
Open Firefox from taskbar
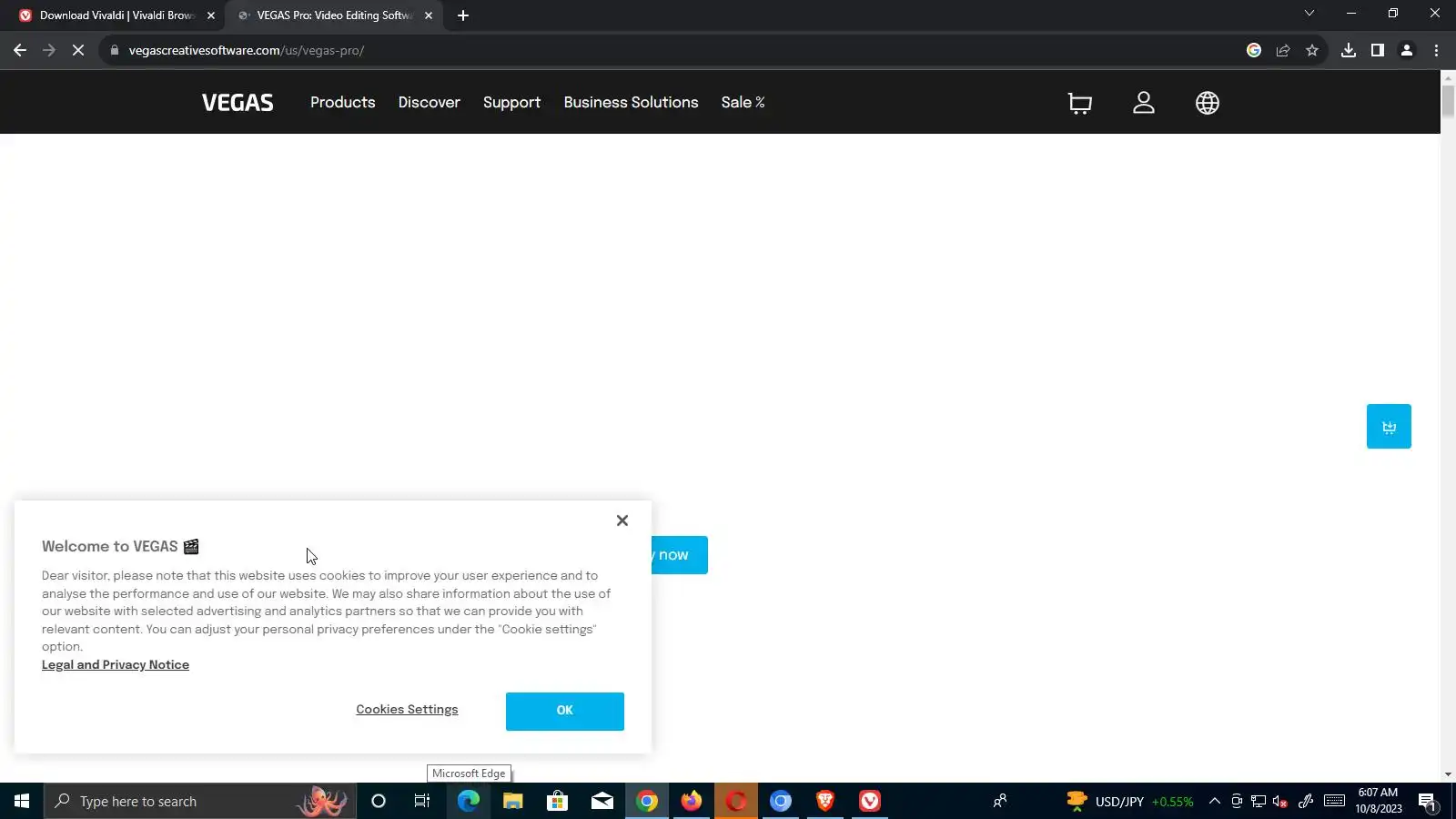692,801
